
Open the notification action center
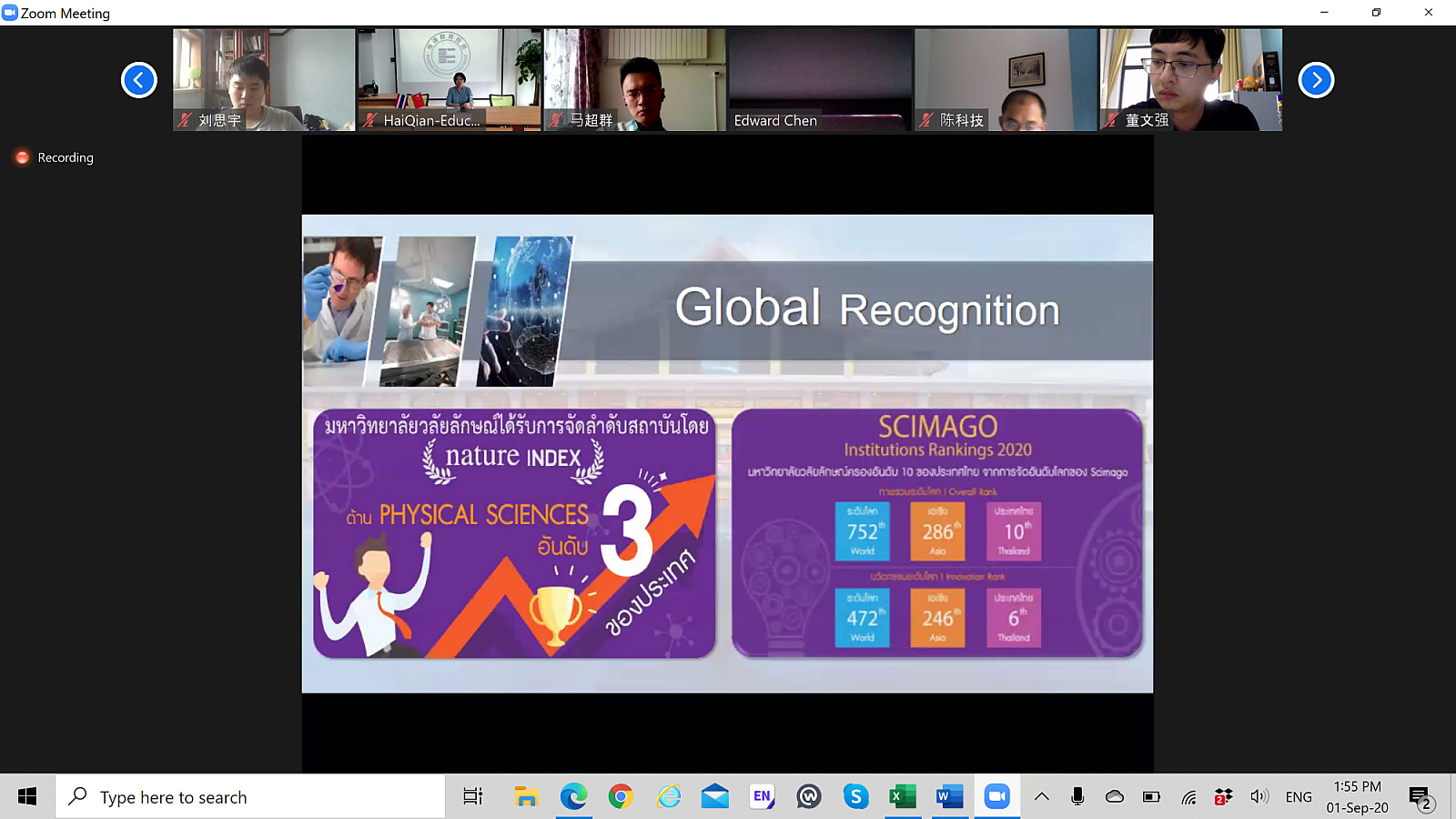[x=1421, y=798]
